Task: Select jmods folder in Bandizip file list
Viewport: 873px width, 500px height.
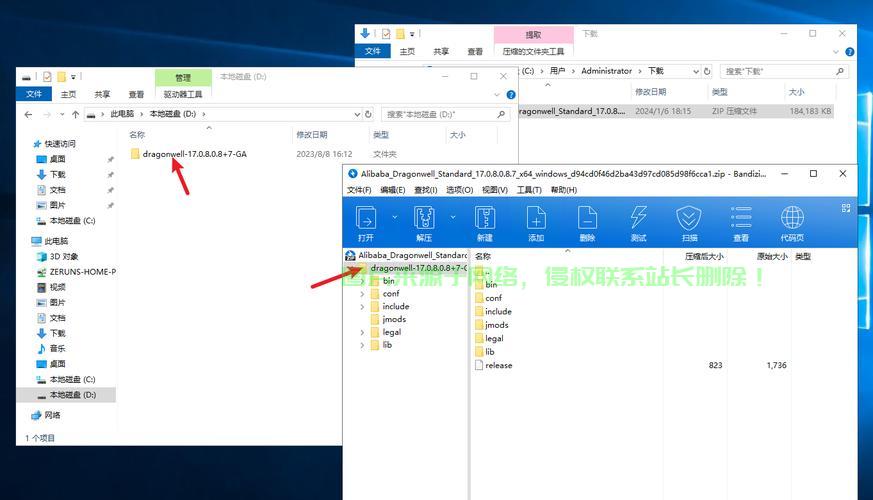Action: [x=492, y=325]
